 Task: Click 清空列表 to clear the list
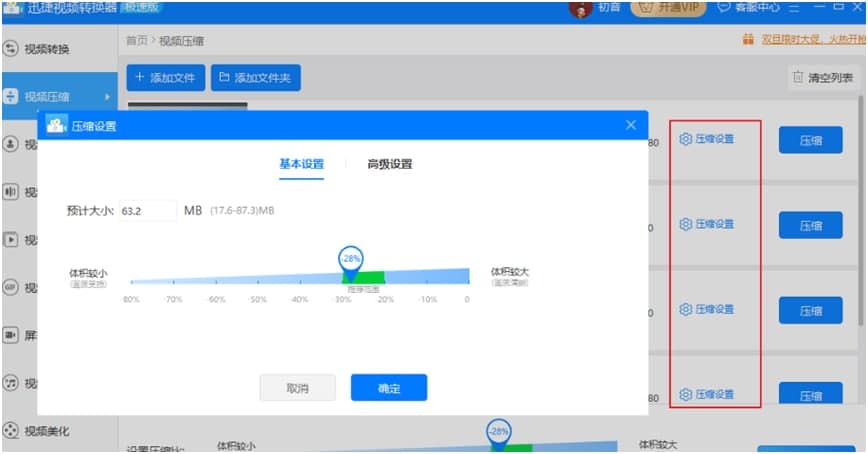[823, 78]
